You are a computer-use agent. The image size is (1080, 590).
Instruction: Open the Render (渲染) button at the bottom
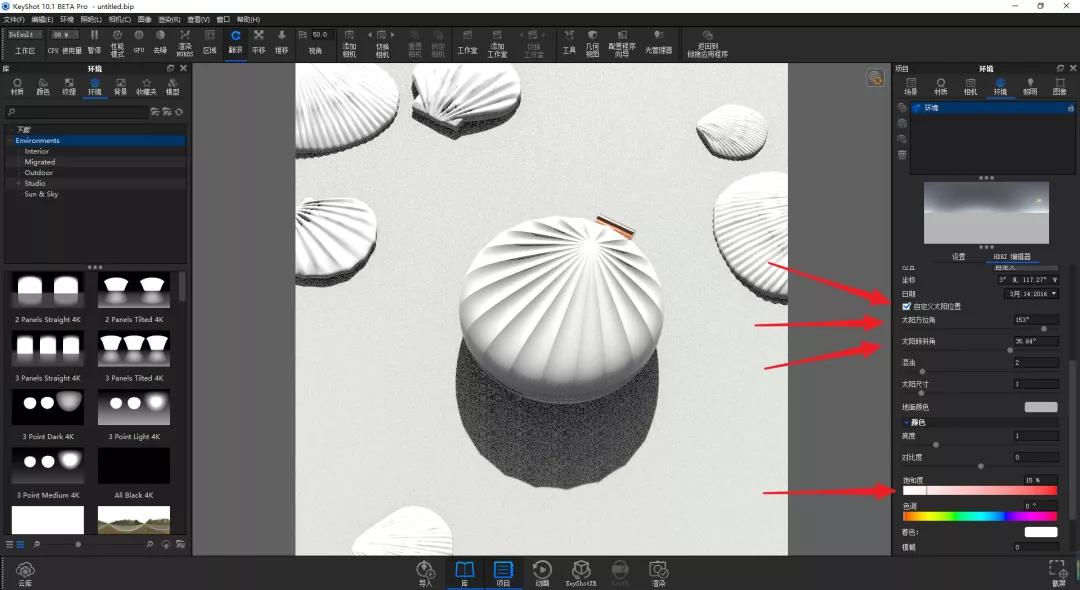658,573
